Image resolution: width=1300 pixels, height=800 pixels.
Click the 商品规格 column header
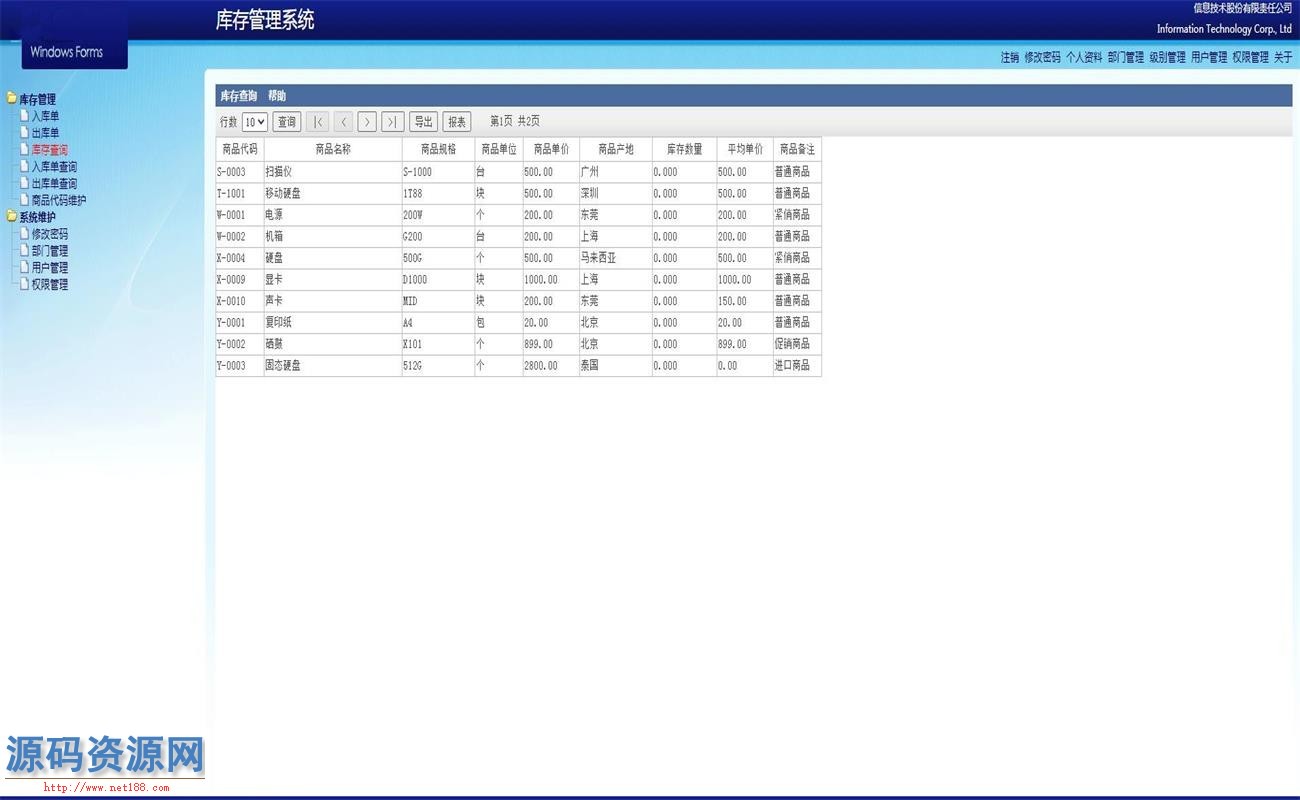[x=438, y=149]
